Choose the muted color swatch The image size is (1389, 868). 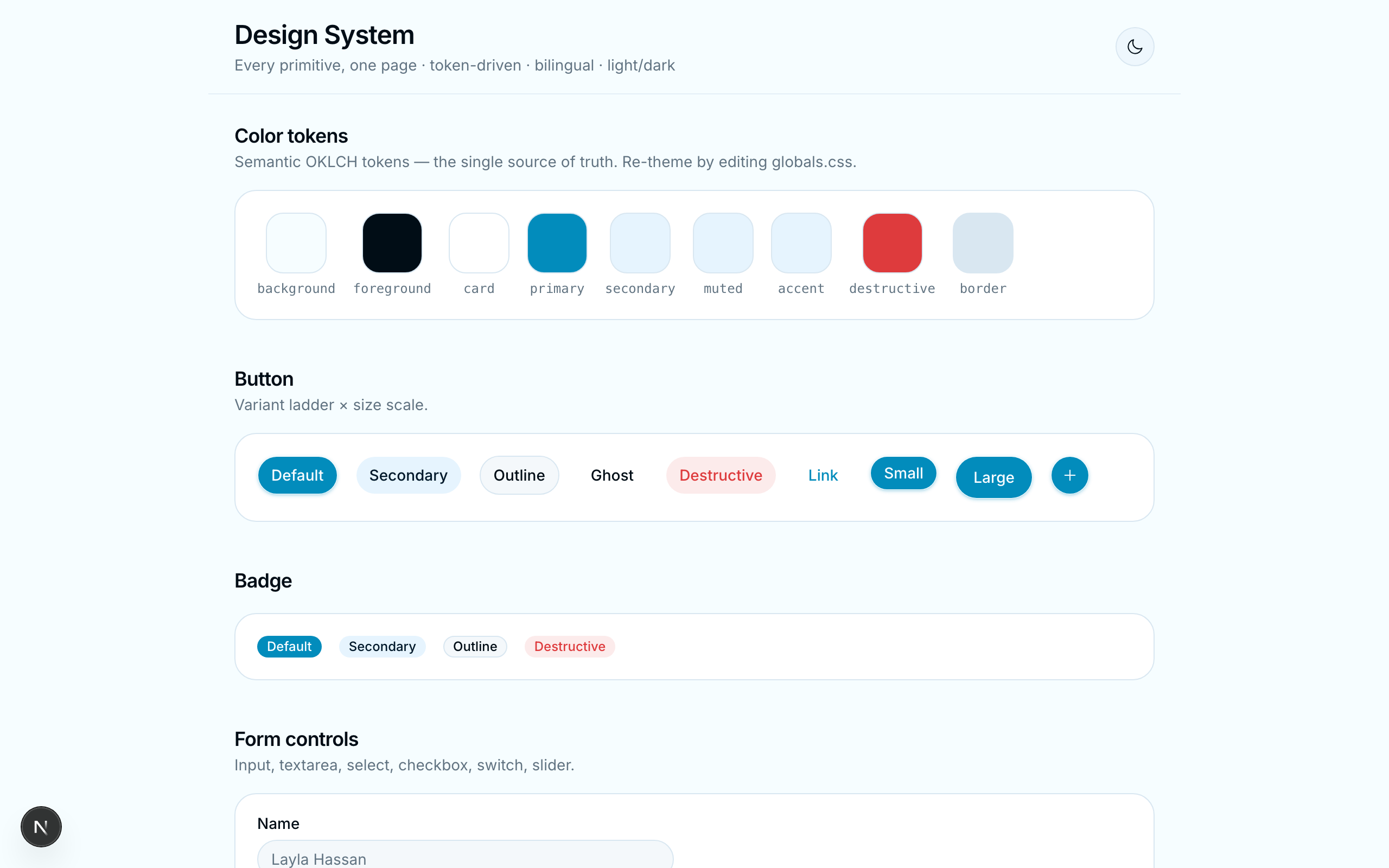723,243
